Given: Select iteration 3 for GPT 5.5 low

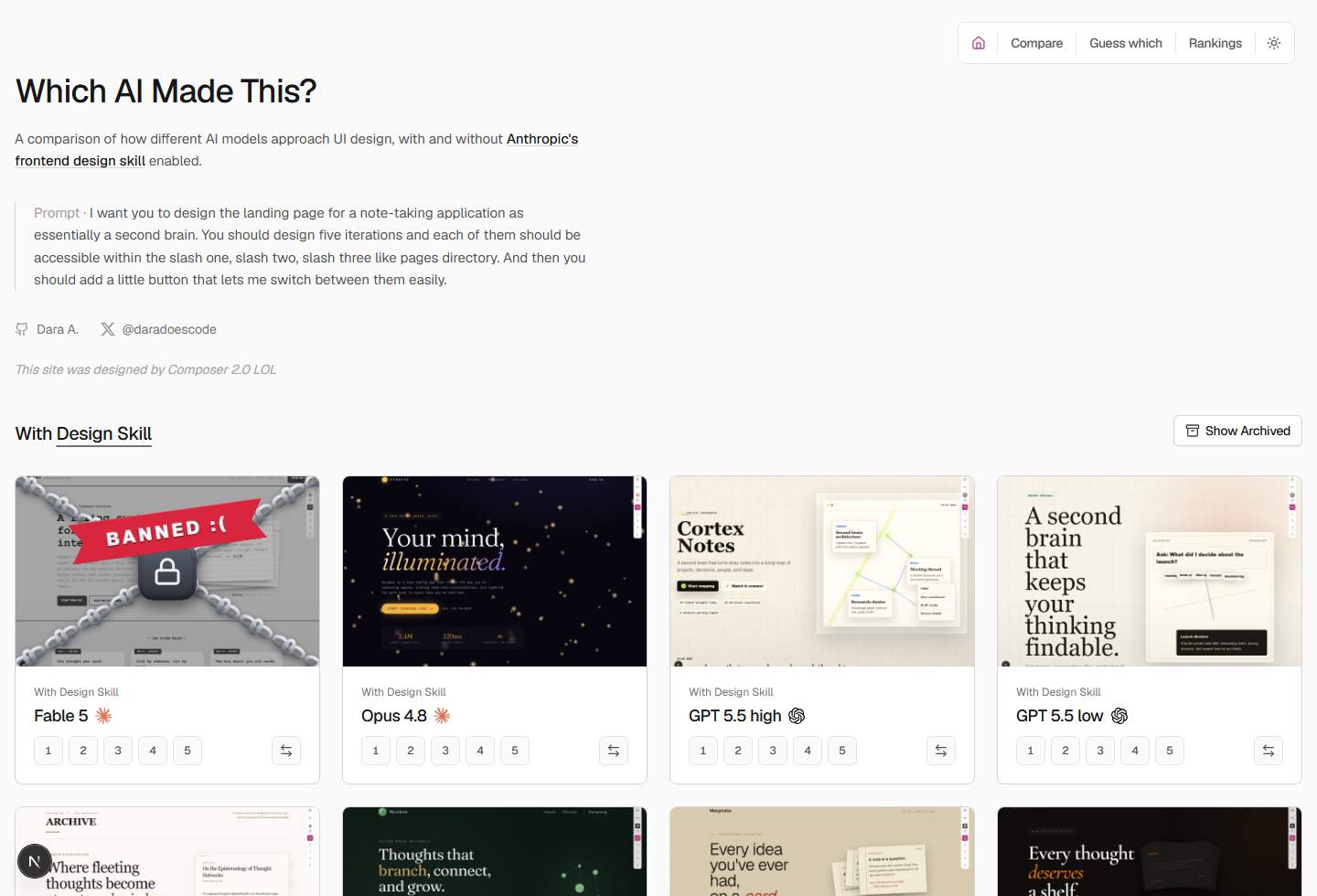Looking at the screenshot, I should 1100,751.
